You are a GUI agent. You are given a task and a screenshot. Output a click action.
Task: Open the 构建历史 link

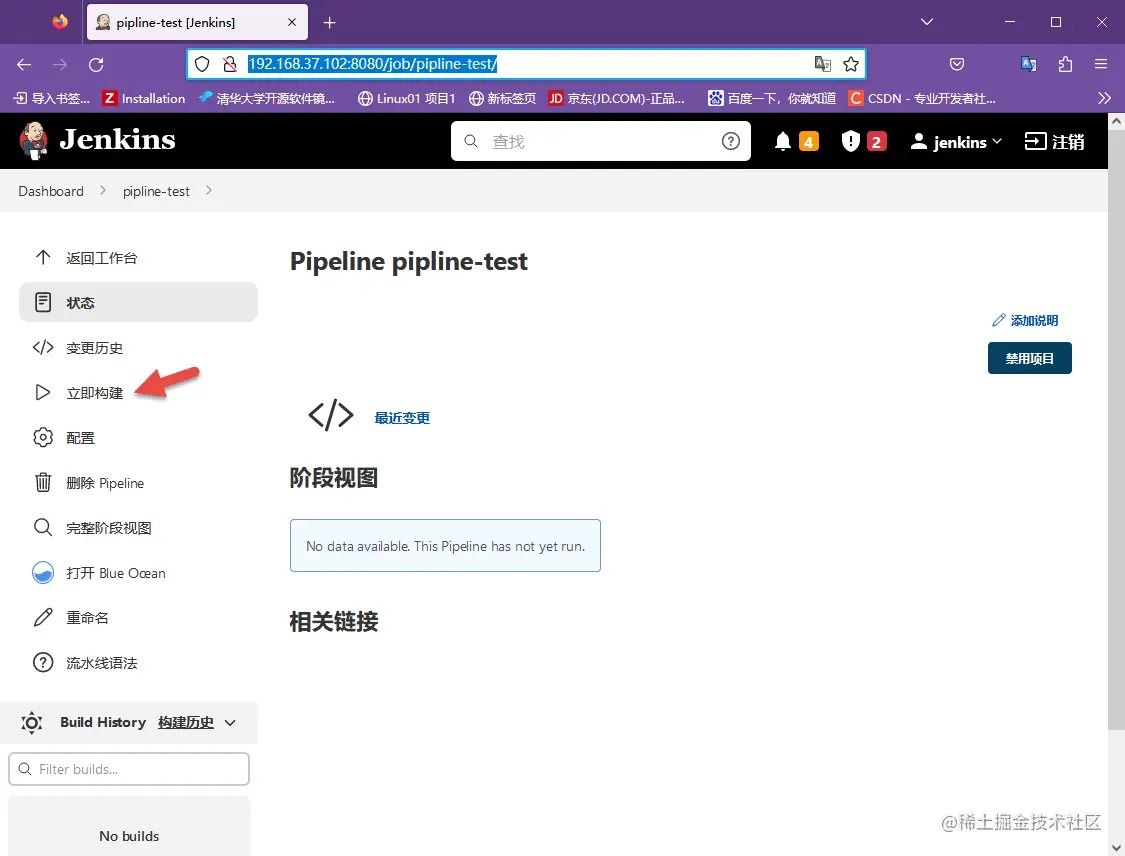(x=186, y=723)
